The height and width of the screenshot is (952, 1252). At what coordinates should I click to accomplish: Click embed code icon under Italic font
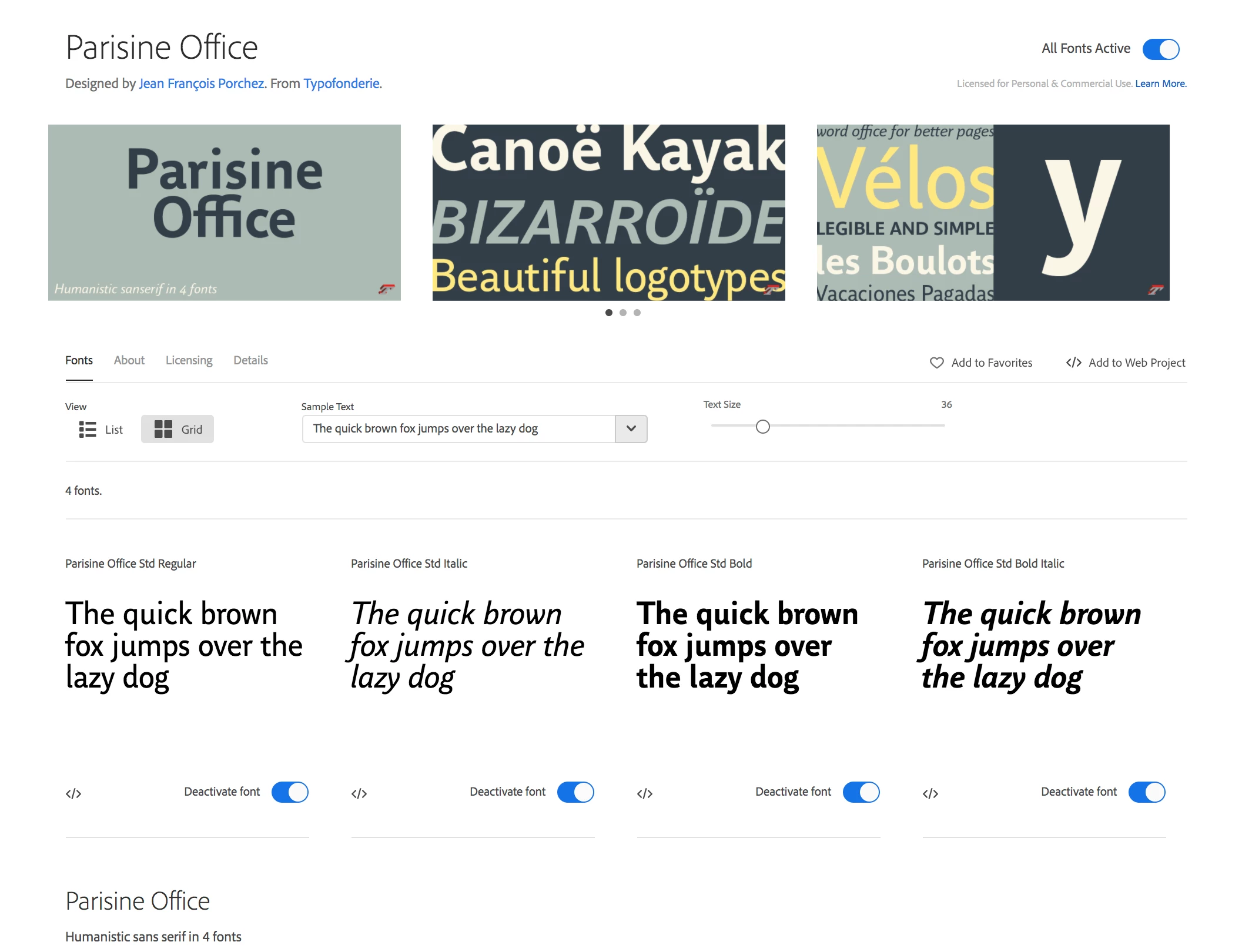click(359, 794)
